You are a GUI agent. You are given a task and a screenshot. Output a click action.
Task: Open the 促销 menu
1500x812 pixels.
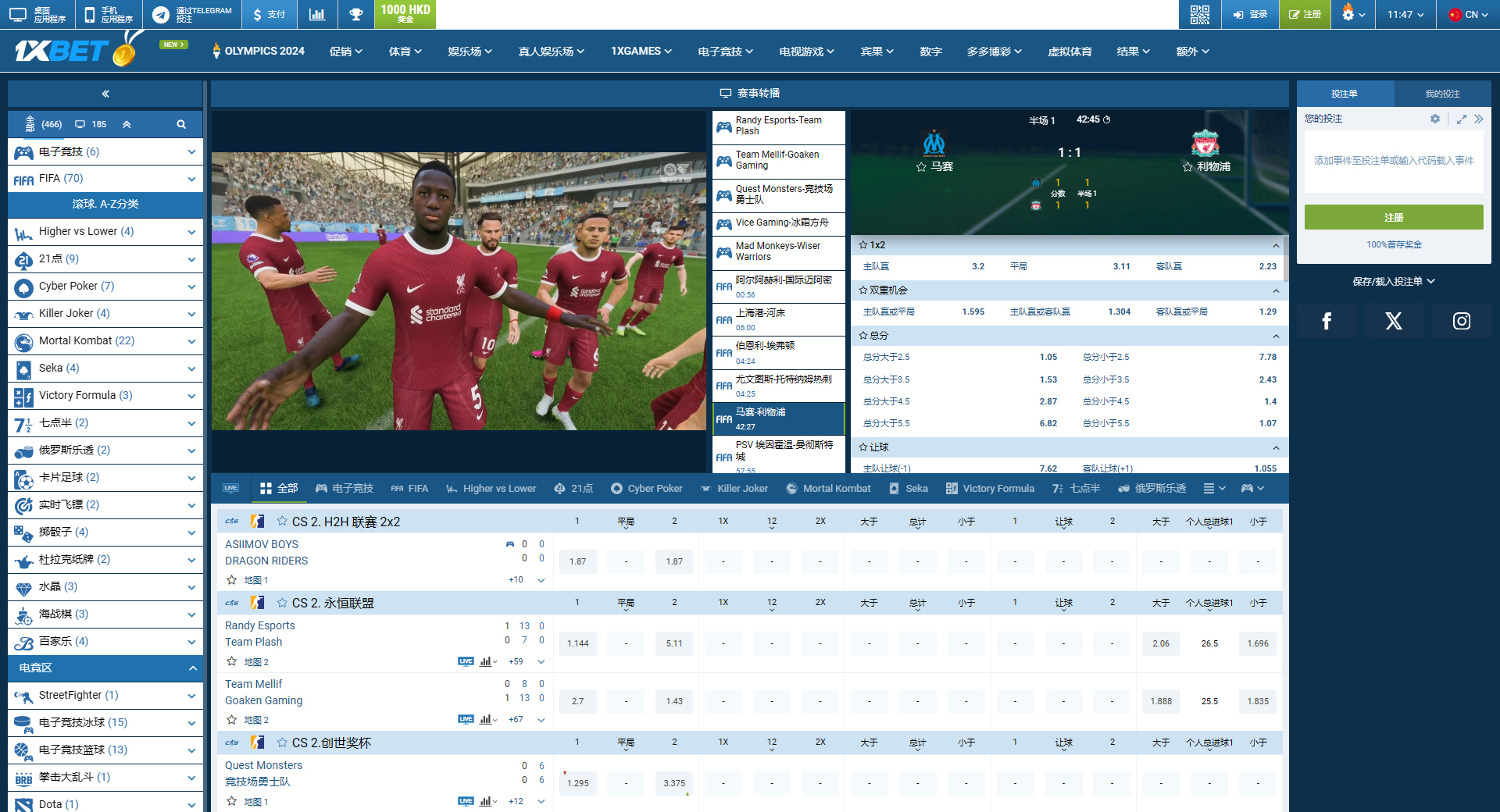click(346, 52)
